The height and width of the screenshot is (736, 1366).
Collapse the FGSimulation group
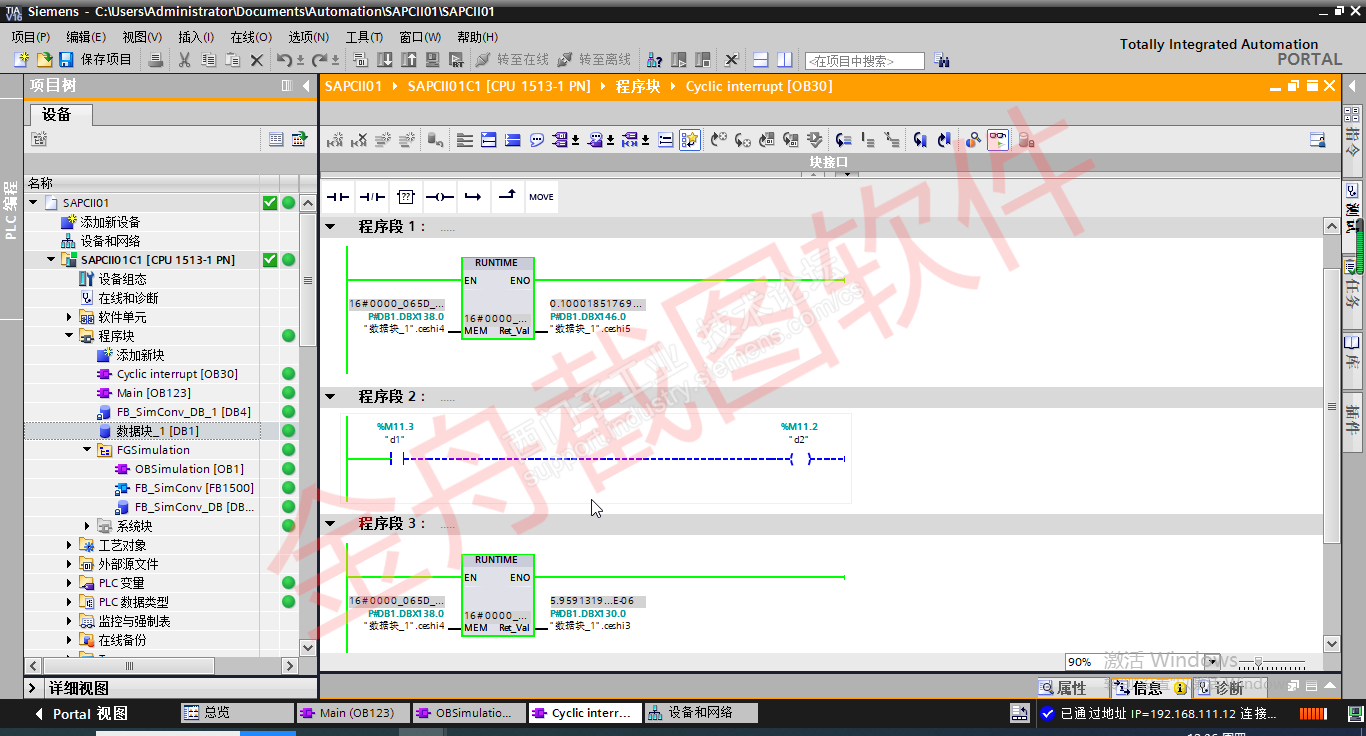pos(87,450)
